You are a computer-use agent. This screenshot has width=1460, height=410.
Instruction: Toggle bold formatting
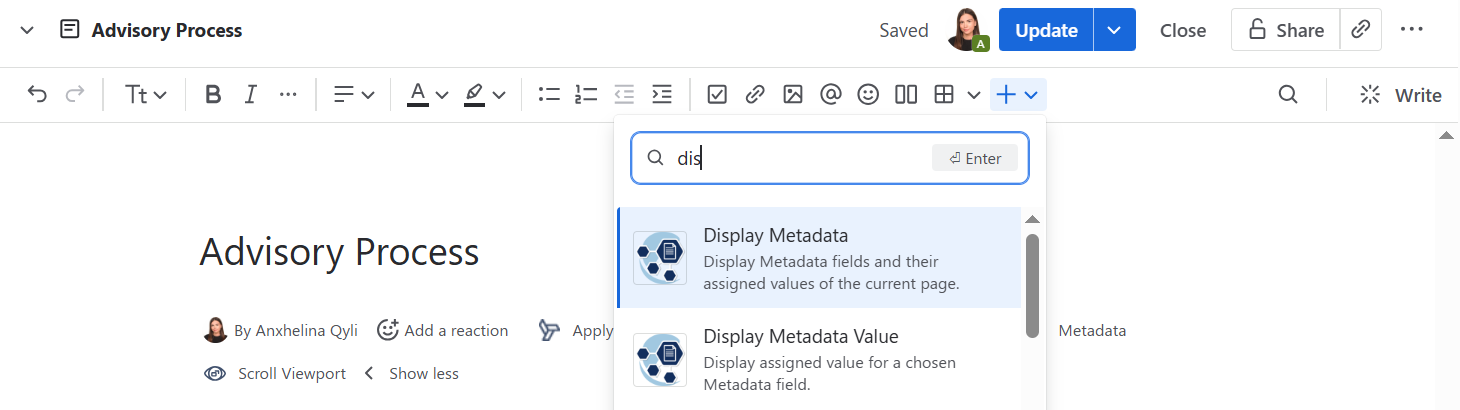[212, 95]
